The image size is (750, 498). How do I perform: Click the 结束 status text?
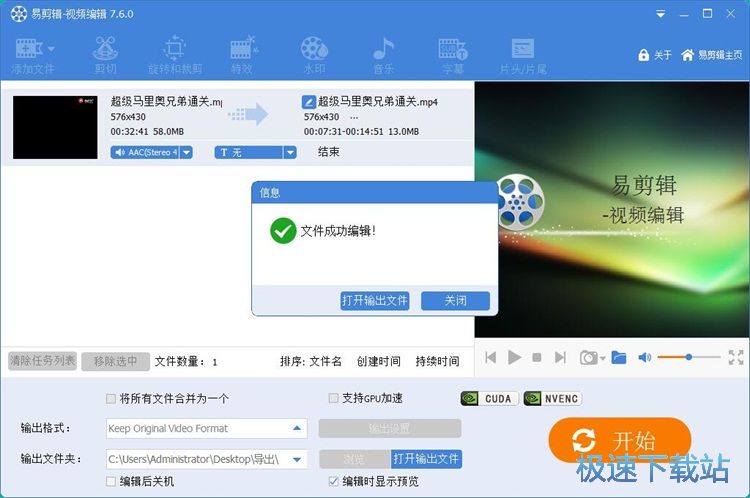click(x=329, y=152)
